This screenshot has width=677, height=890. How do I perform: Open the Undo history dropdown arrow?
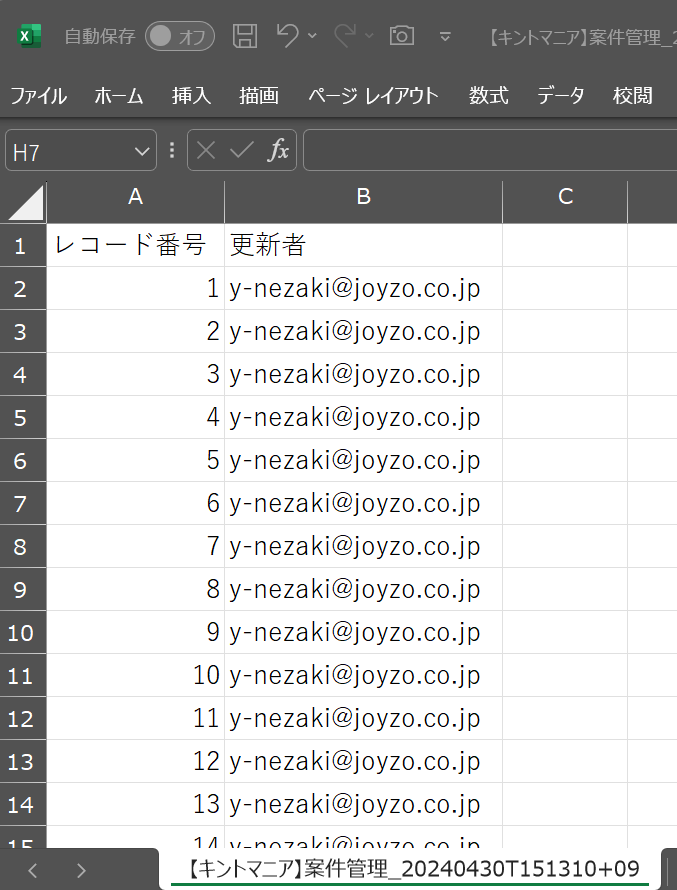tap(312, 36)
